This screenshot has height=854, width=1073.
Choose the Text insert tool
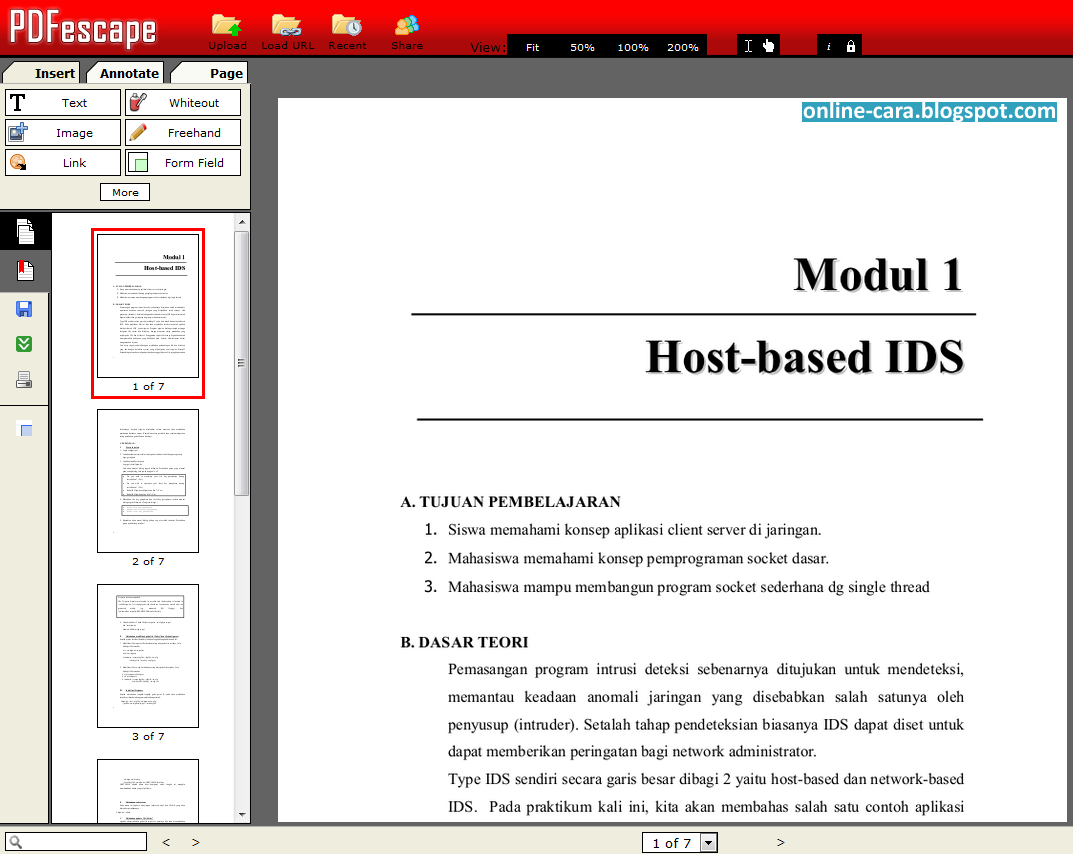coord(63,103)
